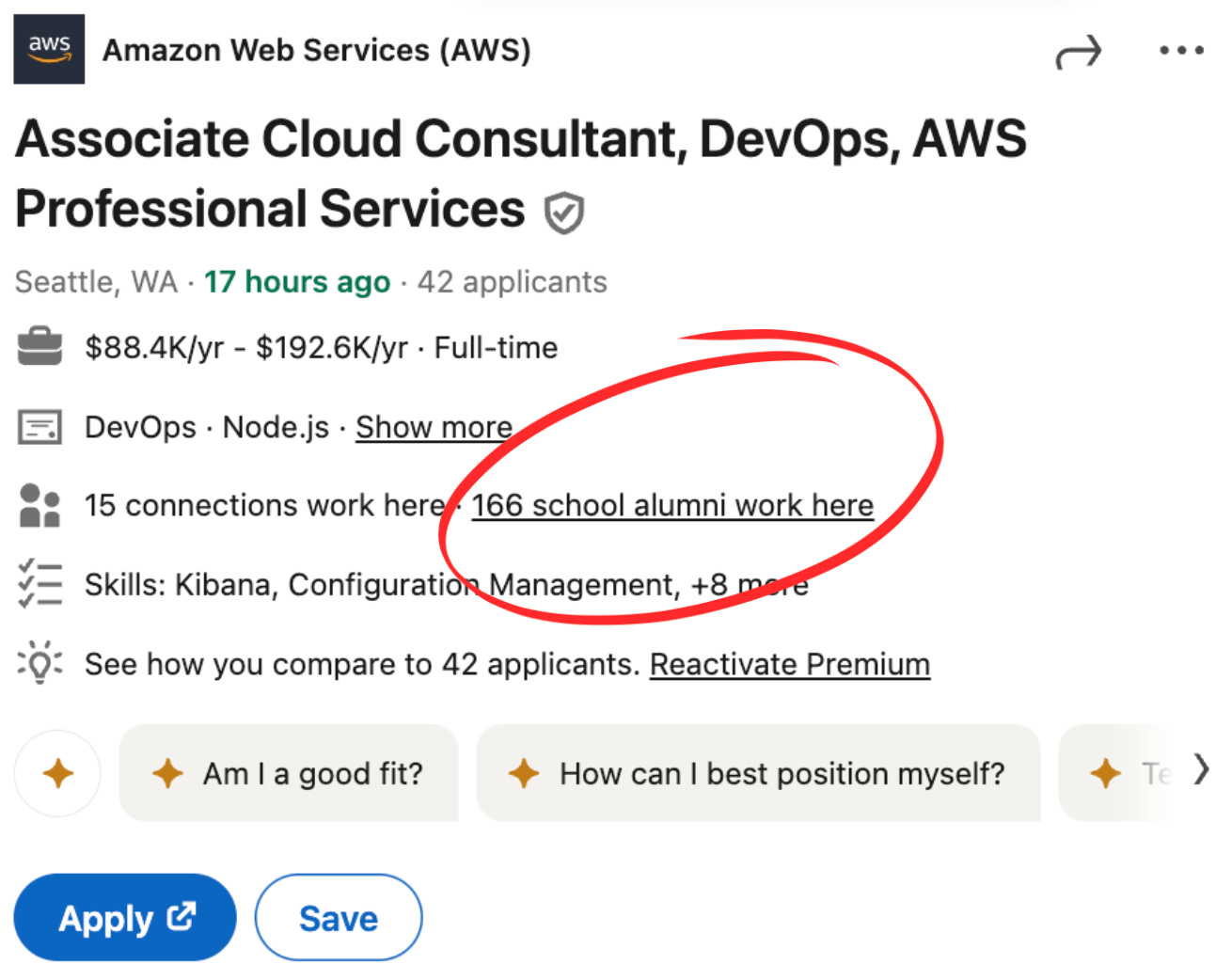Click the 17 hours ago posting time
Image resolution: width=1232 pixels, height=980 pixels.
tap(297, 282)
